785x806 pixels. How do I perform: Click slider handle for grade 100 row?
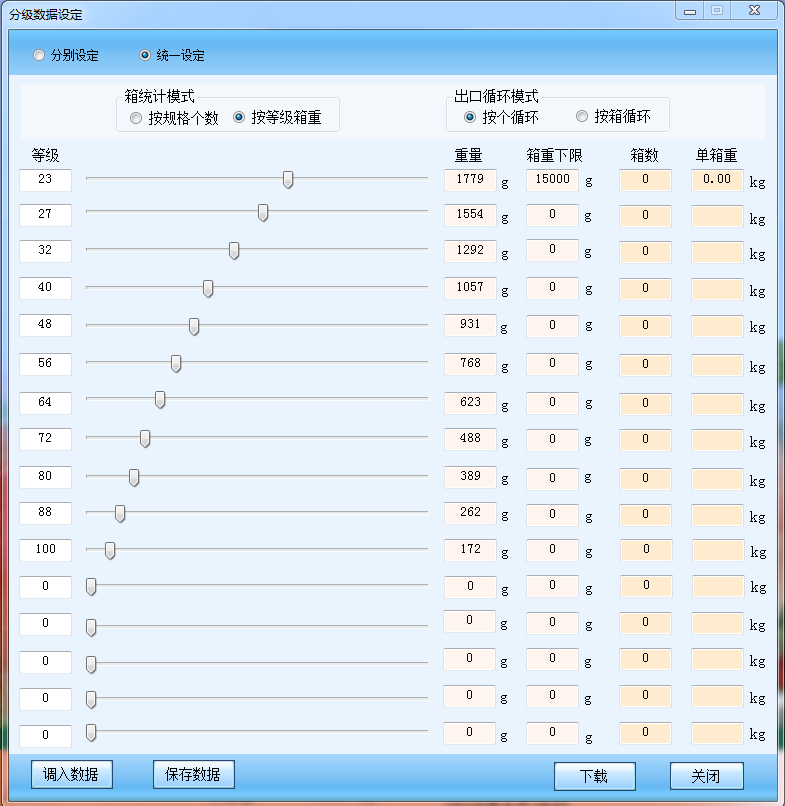[110, 550]
